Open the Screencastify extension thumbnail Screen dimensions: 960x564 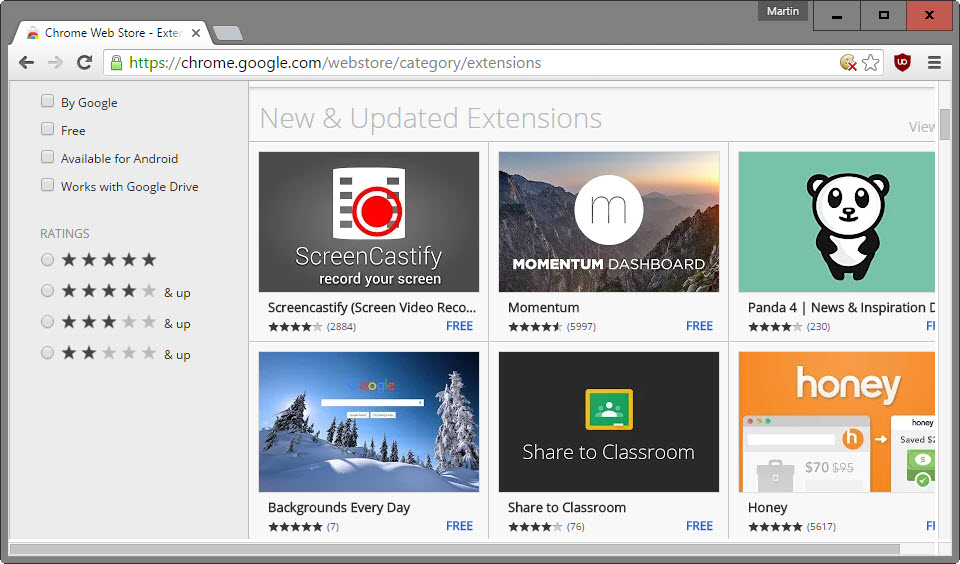point(369,222)
